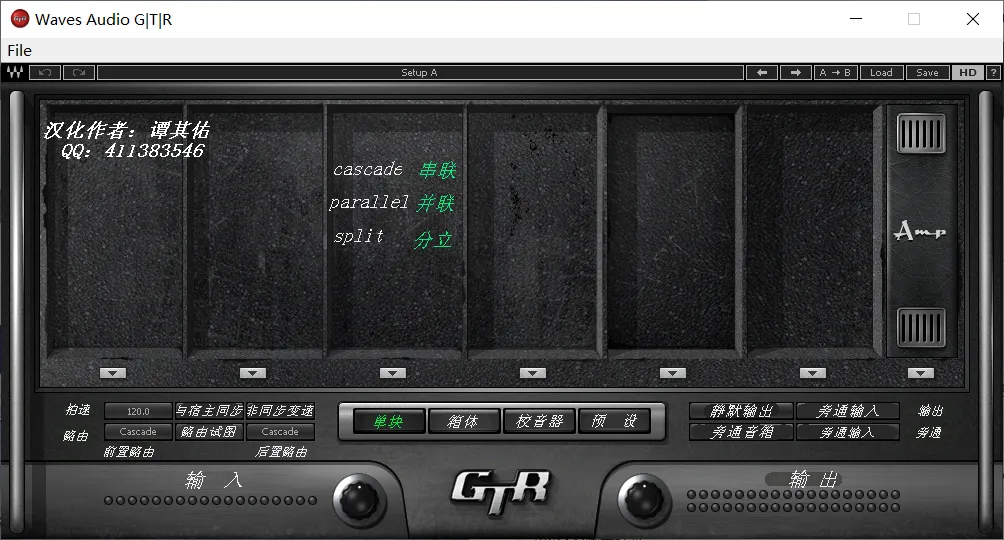Click the Redo arrow icon
1004x540 pixels.
(x=79, y=72)
